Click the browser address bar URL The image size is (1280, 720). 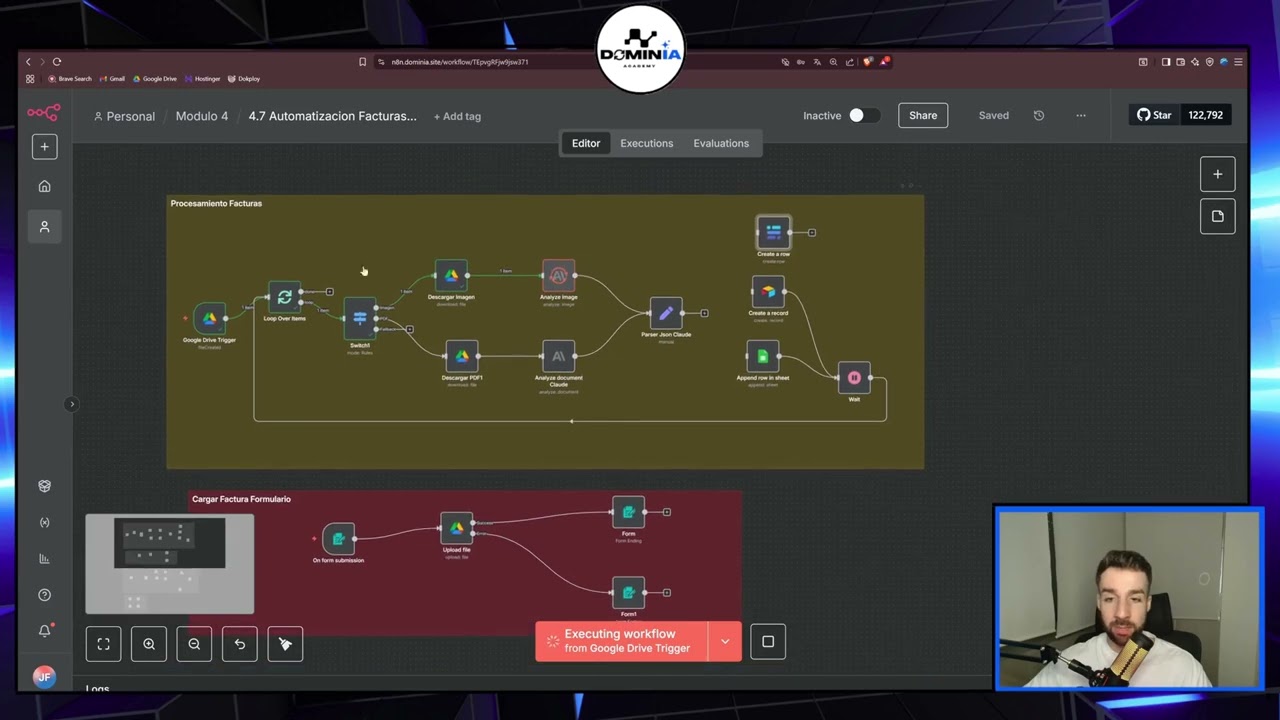(x=460, y=62)
